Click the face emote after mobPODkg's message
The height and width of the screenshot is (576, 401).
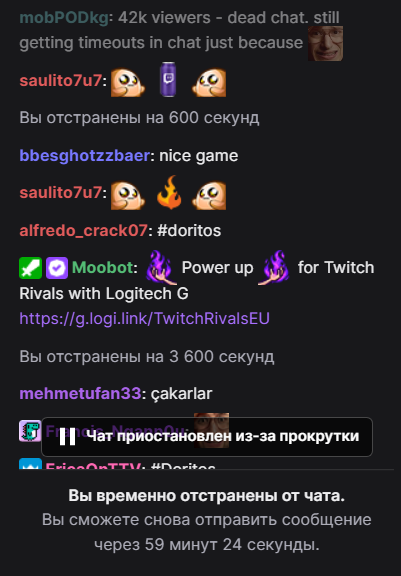pos(325,43)
